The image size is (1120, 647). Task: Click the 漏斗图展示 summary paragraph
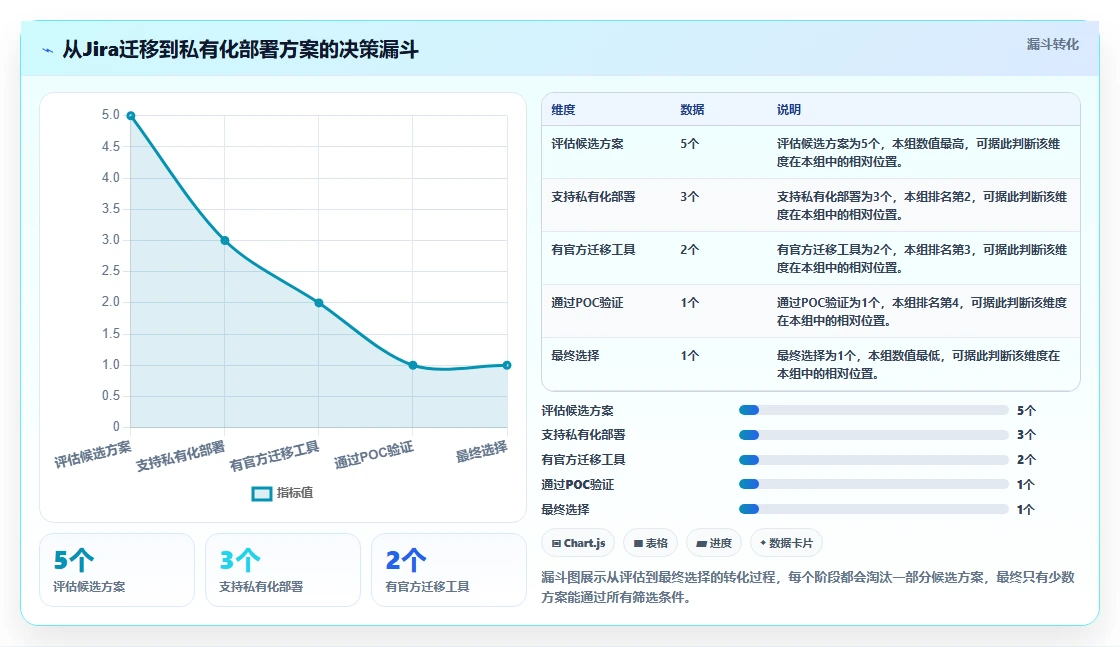coord(808,587)
